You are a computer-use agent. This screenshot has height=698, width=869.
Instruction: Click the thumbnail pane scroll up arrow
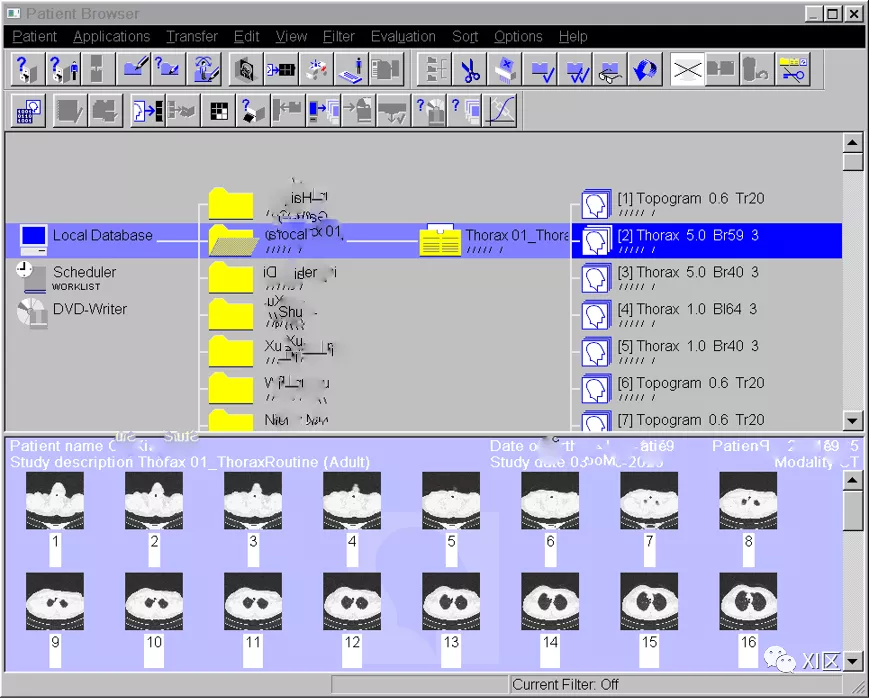(x=852, y=480)
